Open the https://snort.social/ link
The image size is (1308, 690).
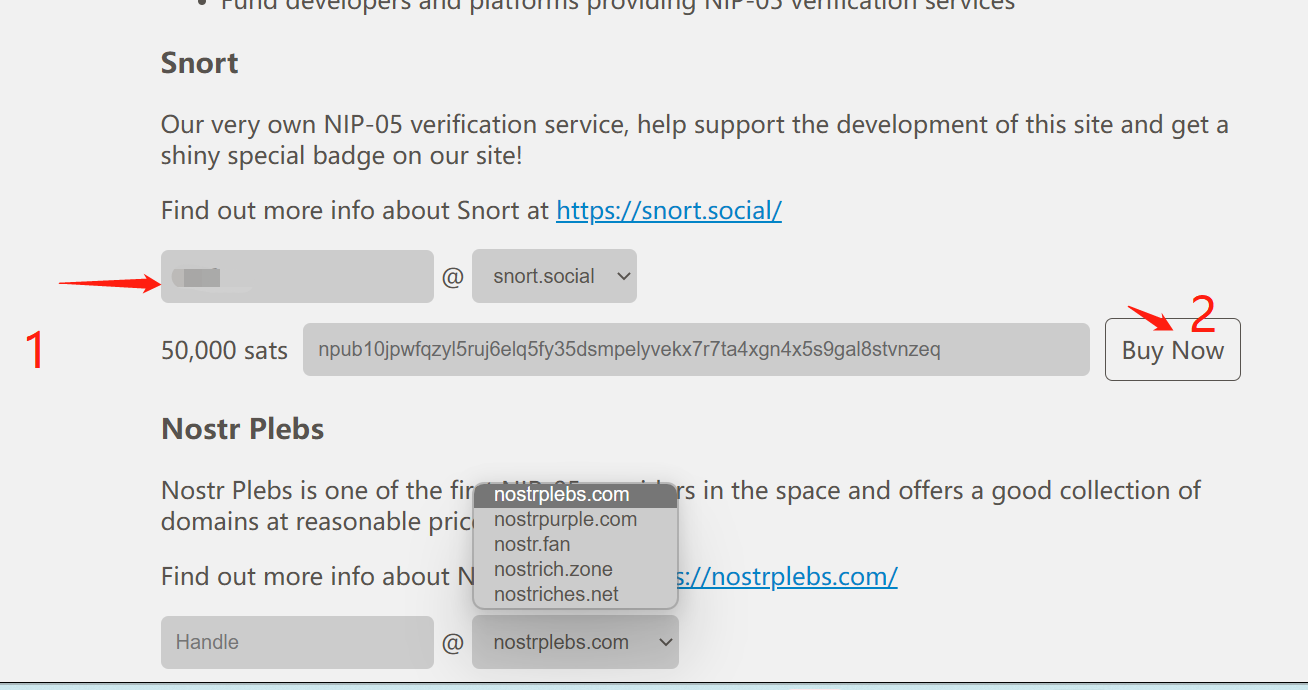click(669, 211)
